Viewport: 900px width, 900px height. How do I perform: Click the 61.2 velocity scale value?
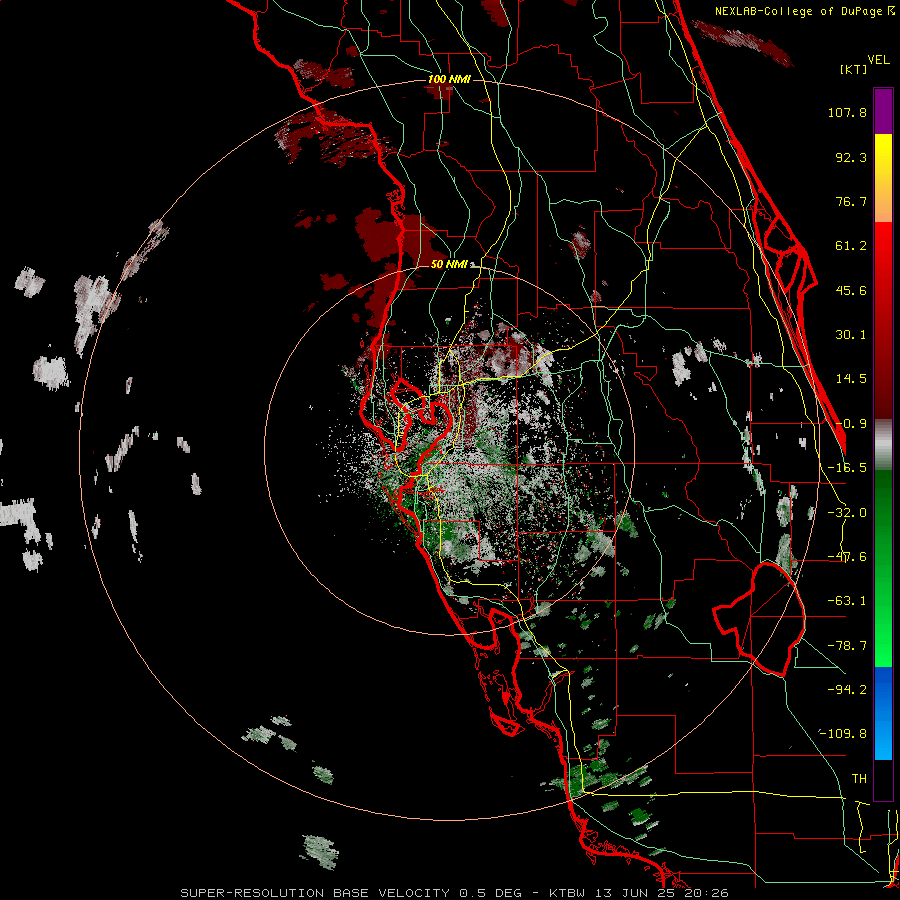point(851,246)
